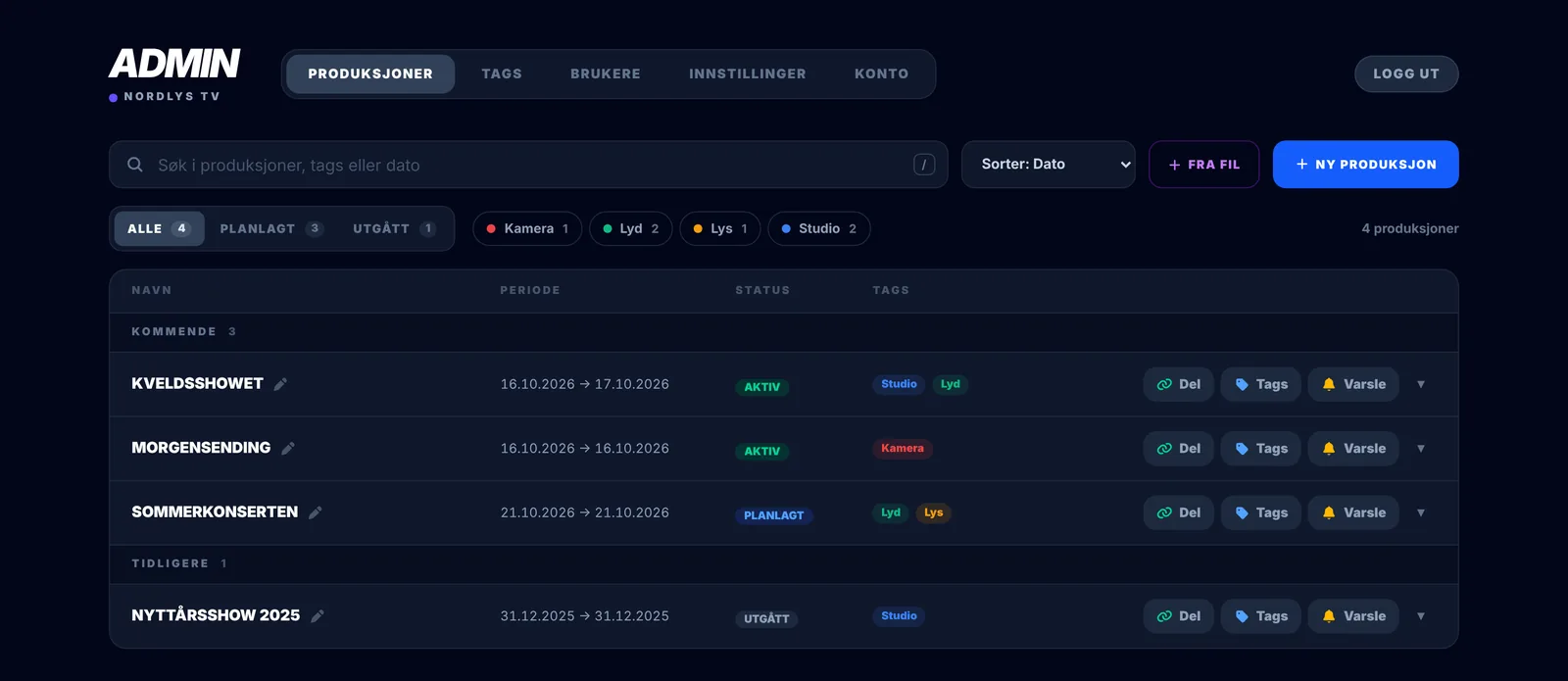
Task: Expand the NYTTÅRSSHOW 2025 row details arrow
Action: 1421,616
